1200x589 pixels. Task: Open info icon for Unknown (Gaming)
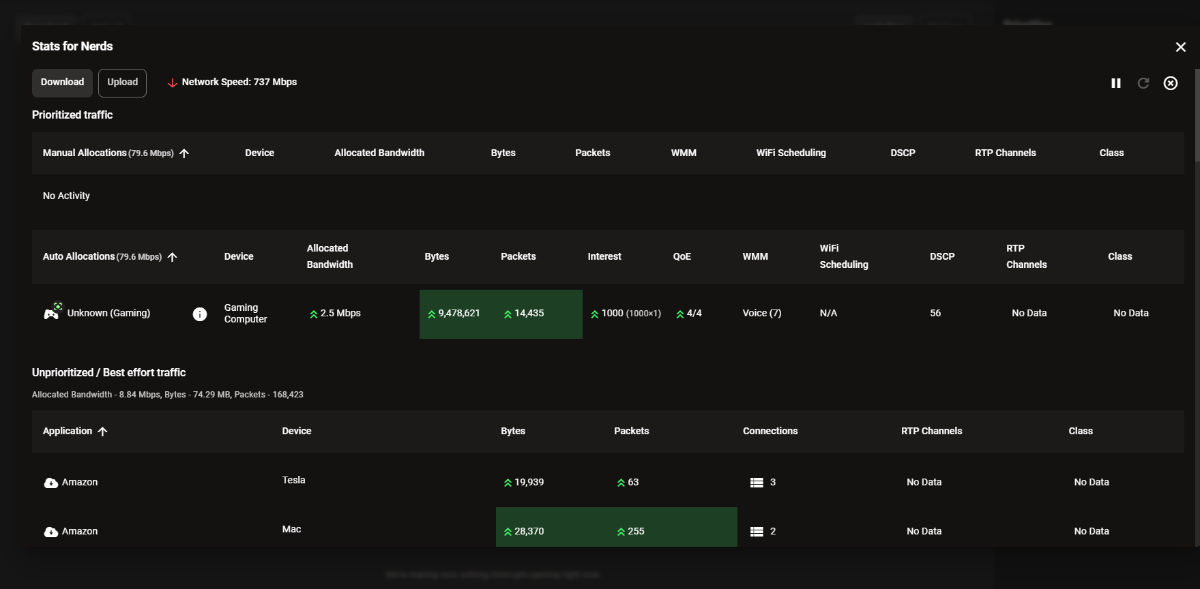(200, 314)
